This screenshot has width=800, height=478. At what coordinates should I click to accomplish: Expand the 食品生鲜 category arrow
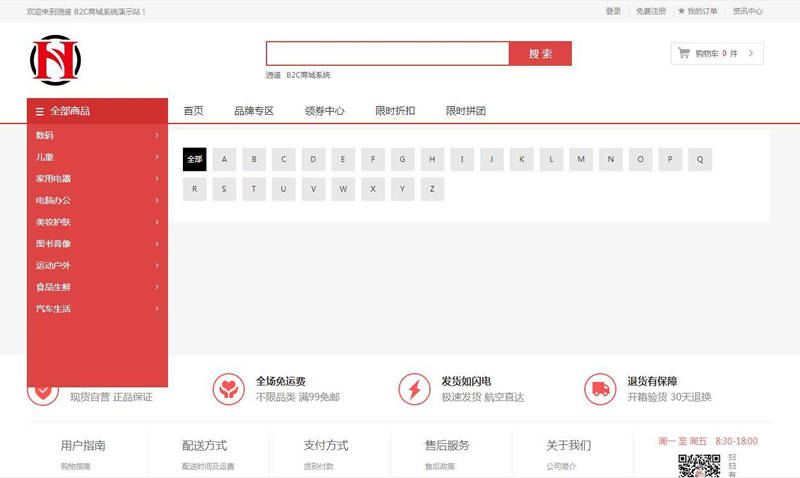(x=157, y=287)
